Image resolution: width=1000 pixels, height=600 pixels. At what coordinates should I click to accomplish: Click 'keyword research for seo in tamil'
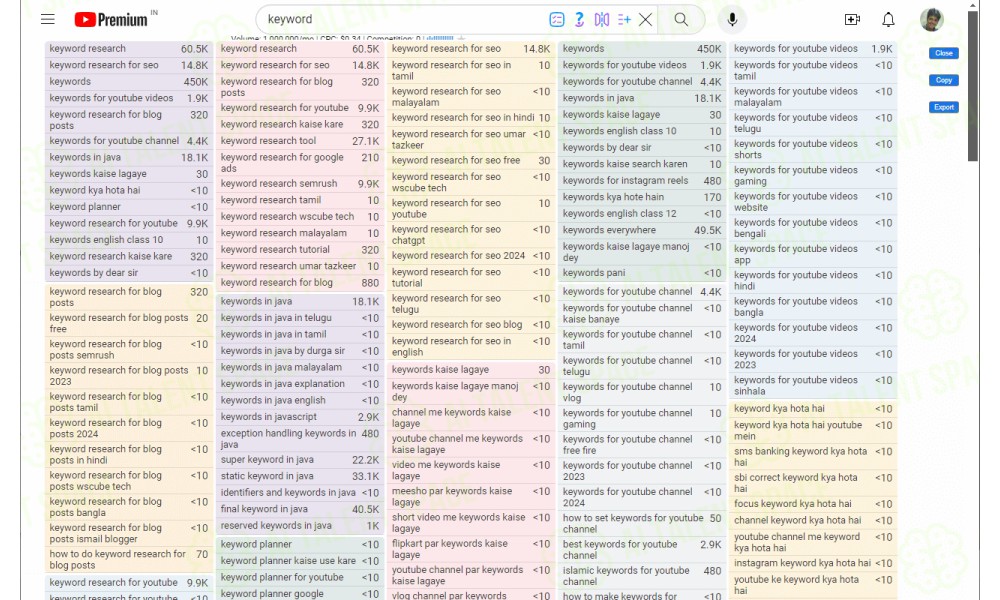(x=471, y=71)
